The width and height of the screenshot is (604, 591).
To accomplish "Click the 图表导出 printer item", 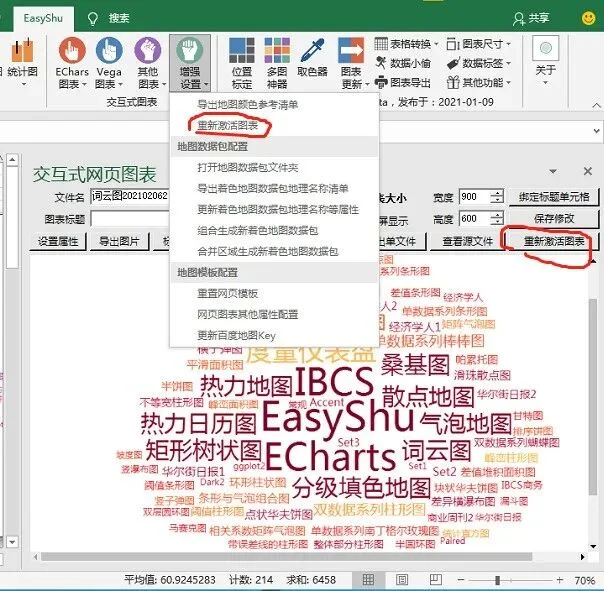I will point(403,82).
